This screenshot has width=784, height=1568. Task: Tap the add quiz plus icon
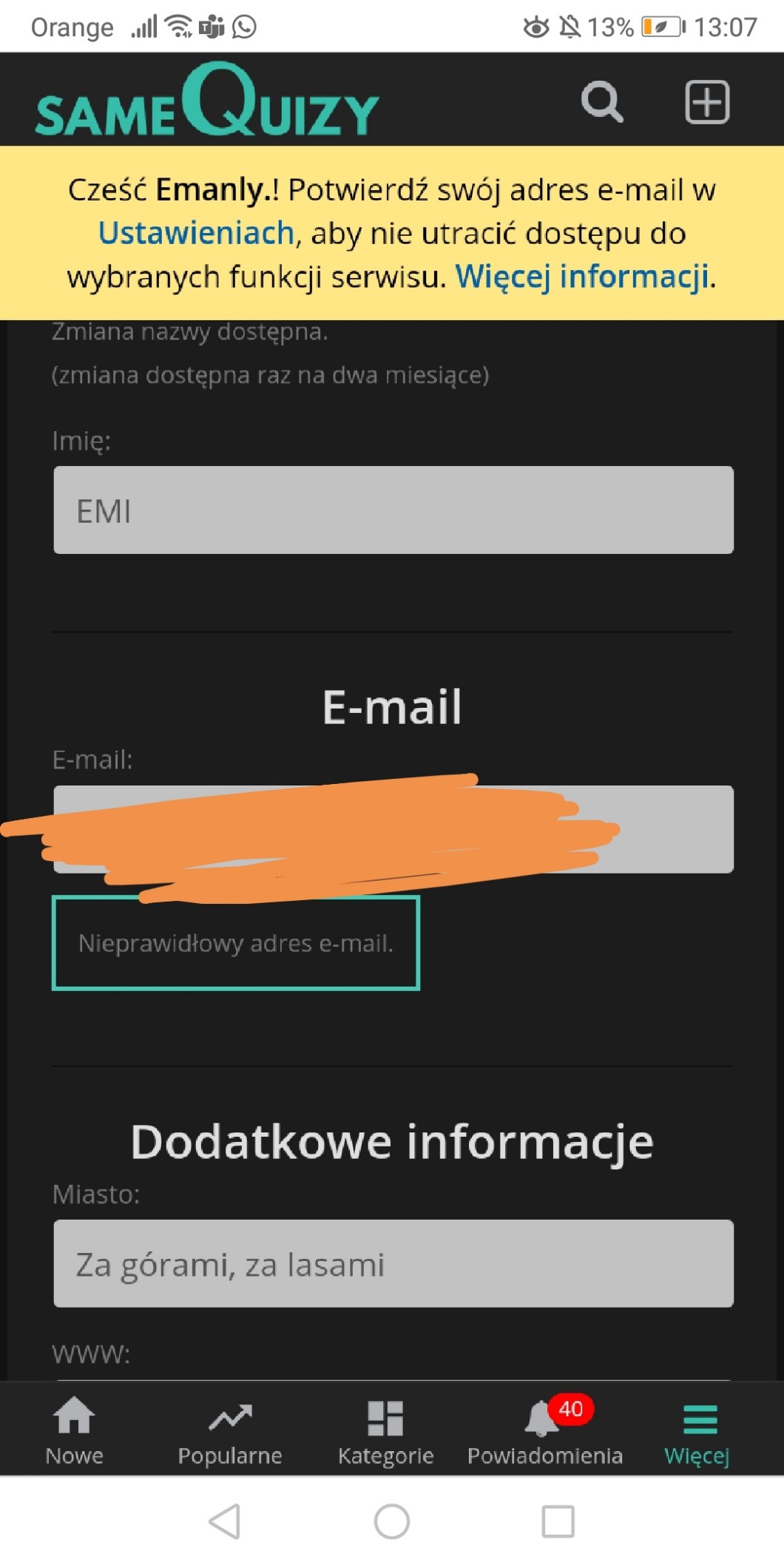707,102
